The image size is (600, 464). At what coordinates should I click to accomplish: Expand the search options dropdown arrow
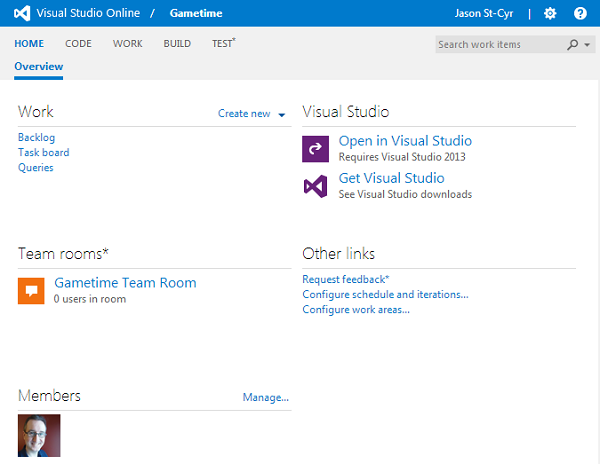pos(587,45)
